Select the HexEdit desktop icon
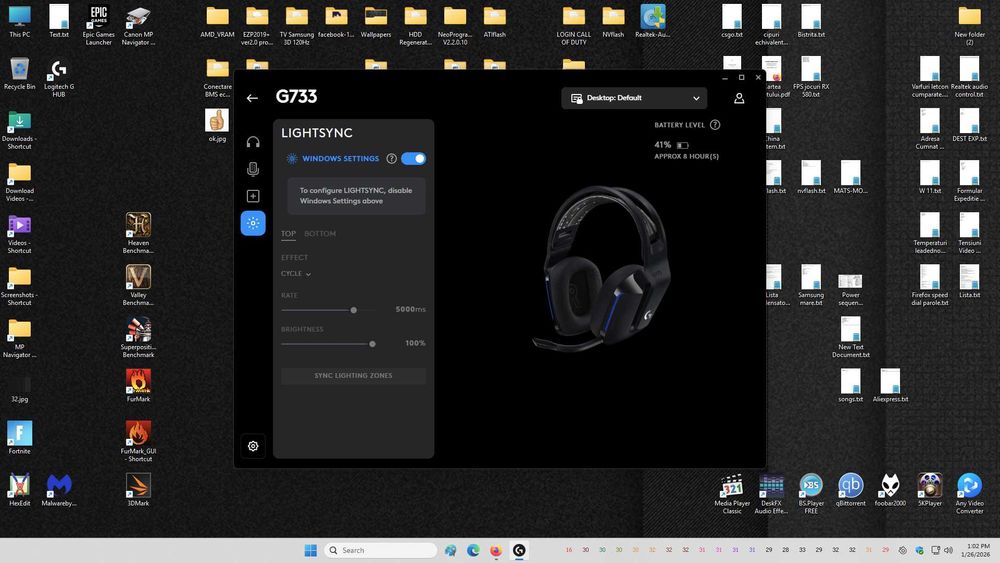Screen dimensions: 1000x563 20,490
